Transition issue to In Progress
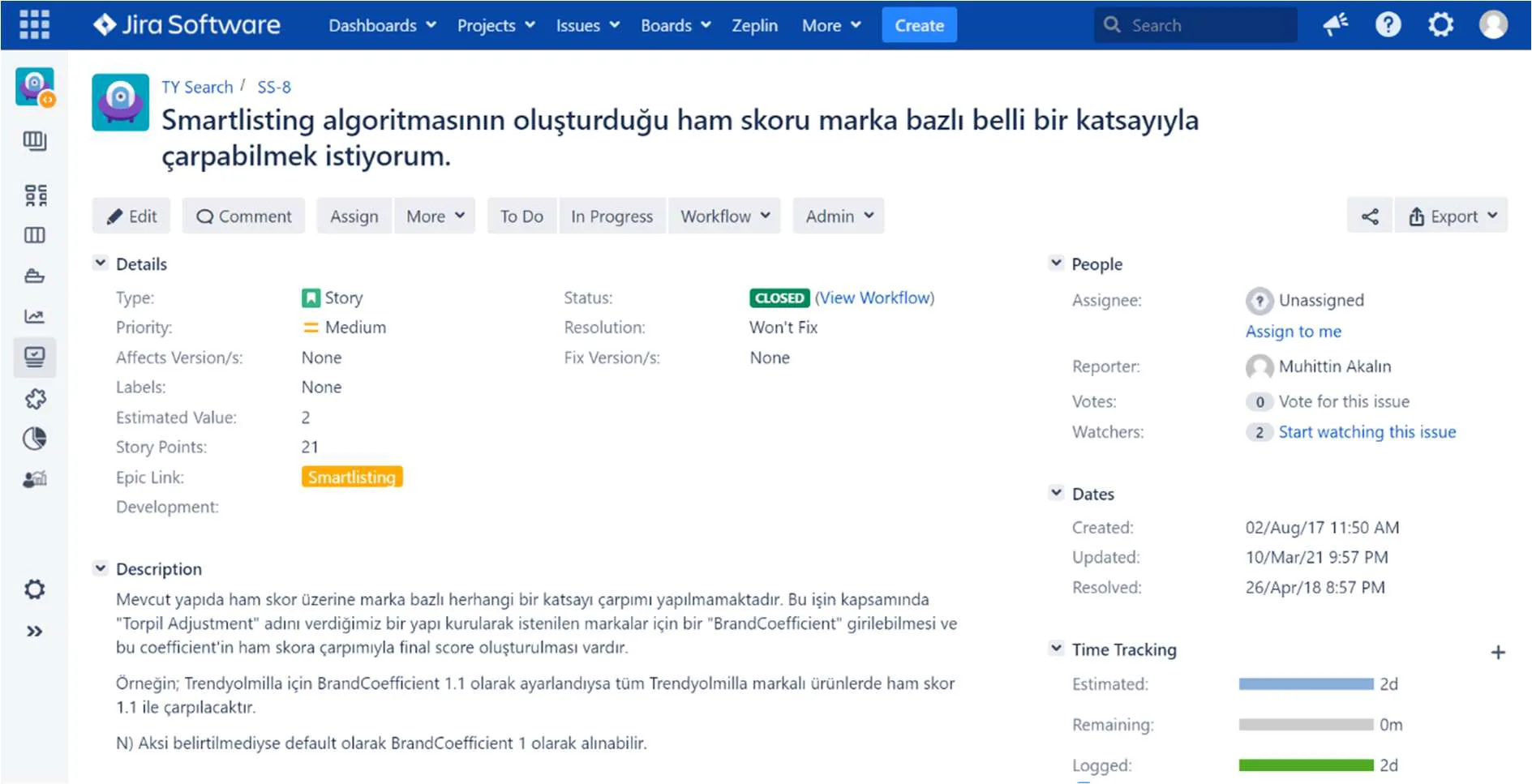1532x784 pixels. pos(612,216)
